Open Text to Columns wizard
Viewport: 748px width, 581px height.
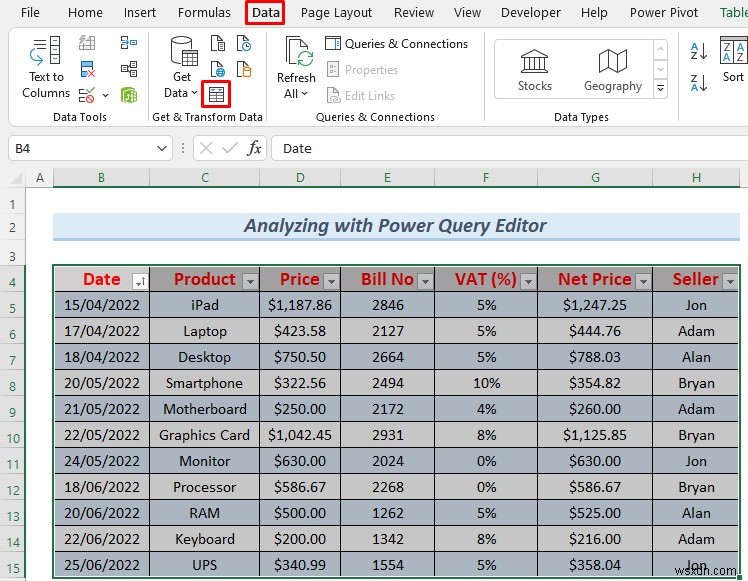pos(46,67)
